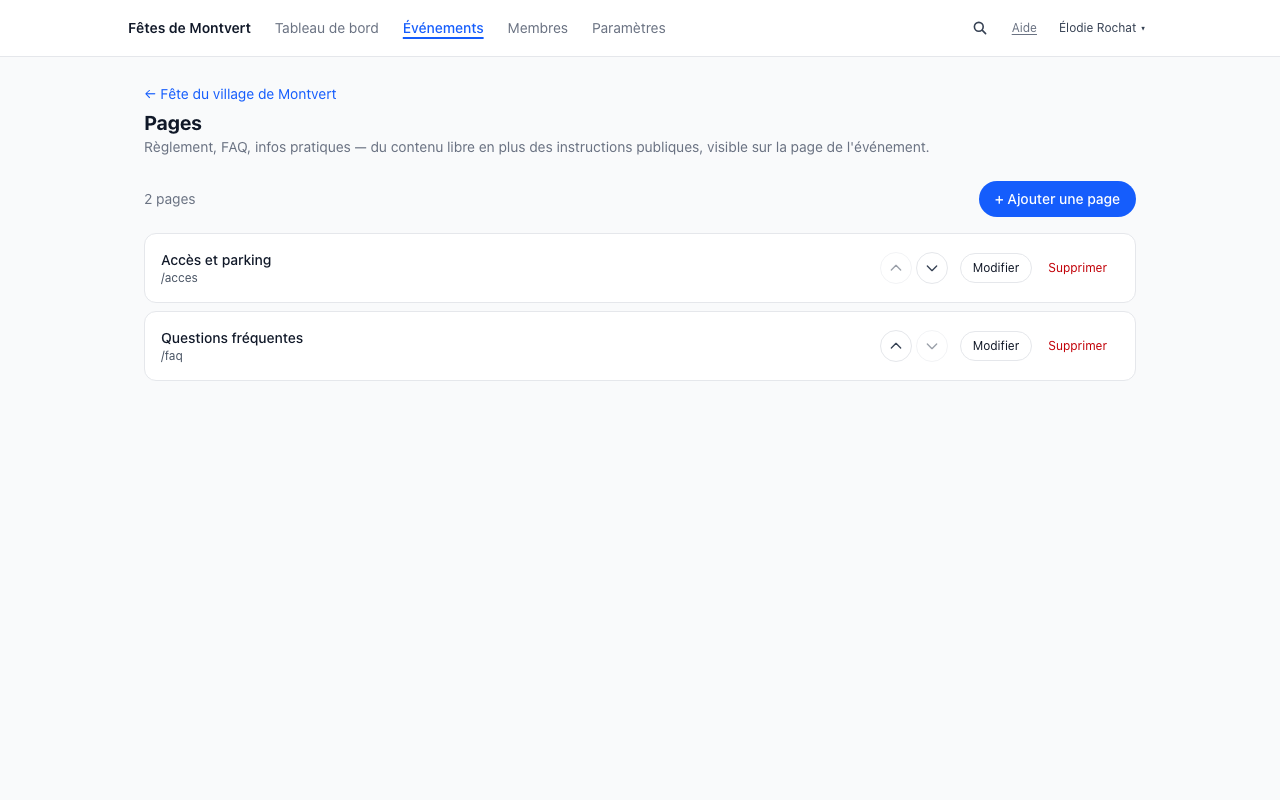
Task: Click the Fêtes de Montvert logo
Action: pos(189,28)
